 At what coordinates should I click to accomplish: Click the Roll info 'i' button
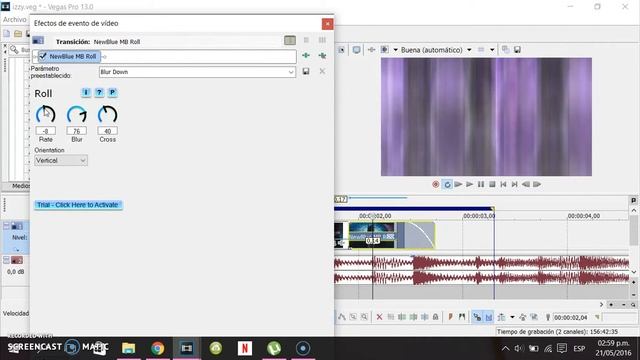pos(86,93)
